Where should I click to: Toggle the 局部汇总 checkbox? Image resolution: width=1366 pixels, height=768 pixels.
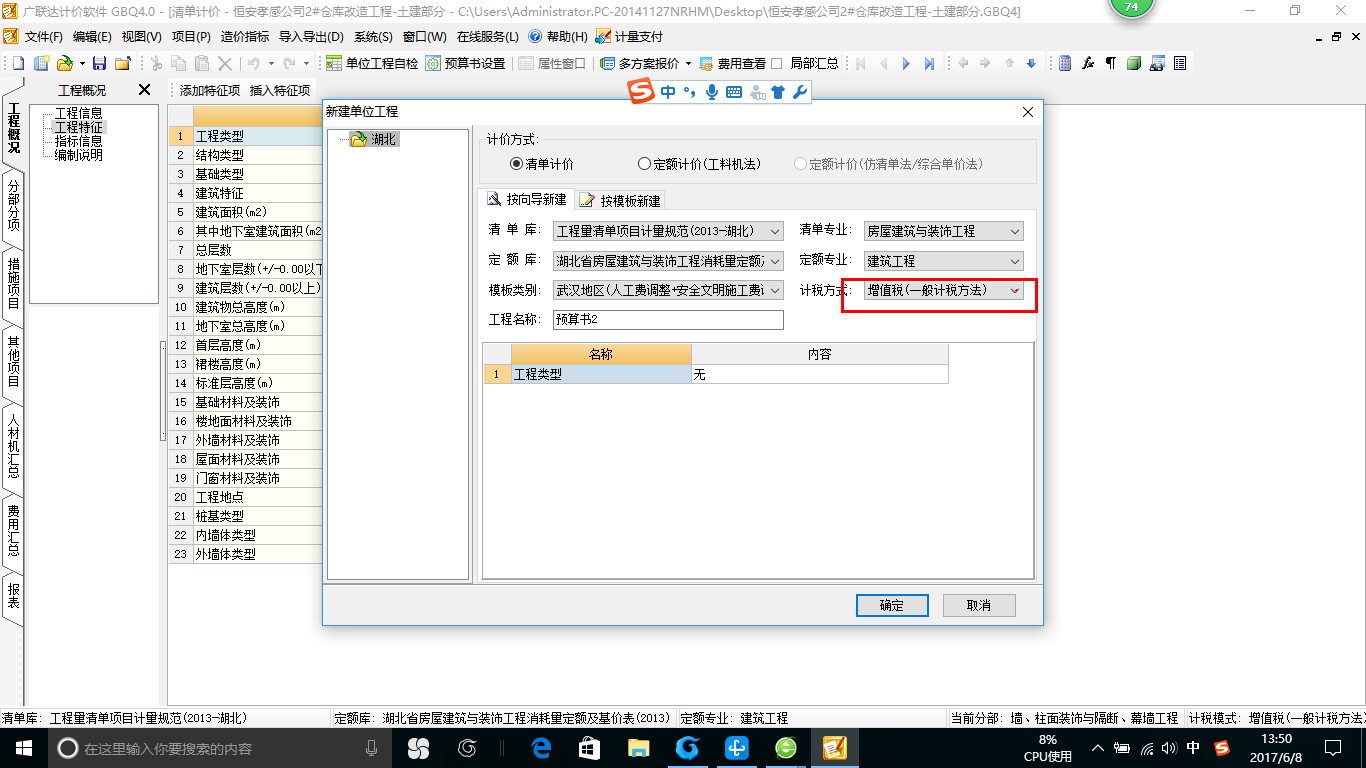click(777, 63)
